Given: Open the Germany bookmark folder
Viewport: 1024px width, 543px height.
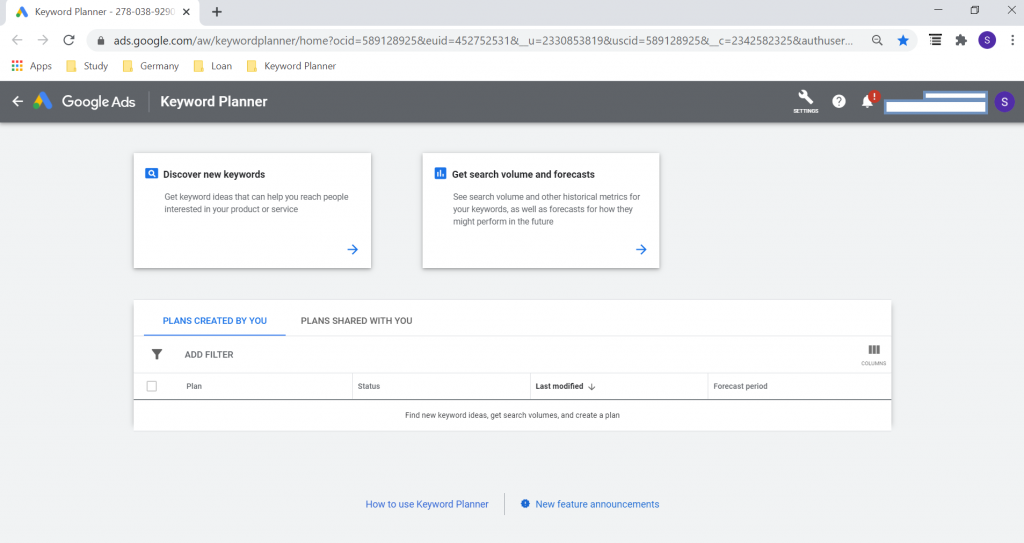Looking at the screenshot, I should [151, 66].
